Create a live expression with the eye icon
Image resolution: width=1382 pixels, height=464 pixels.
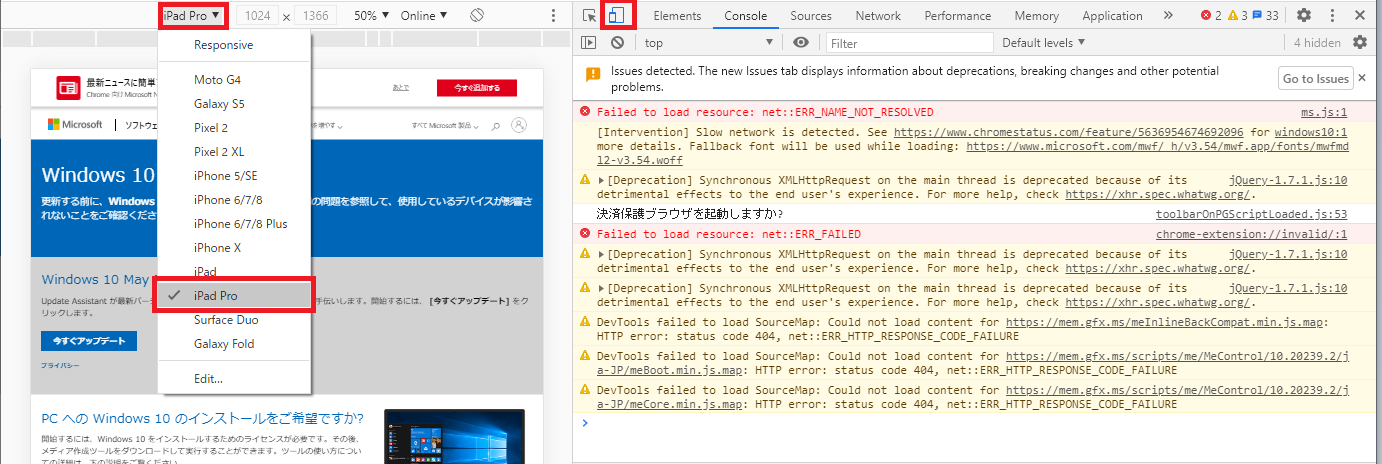(x=800, y=43)
